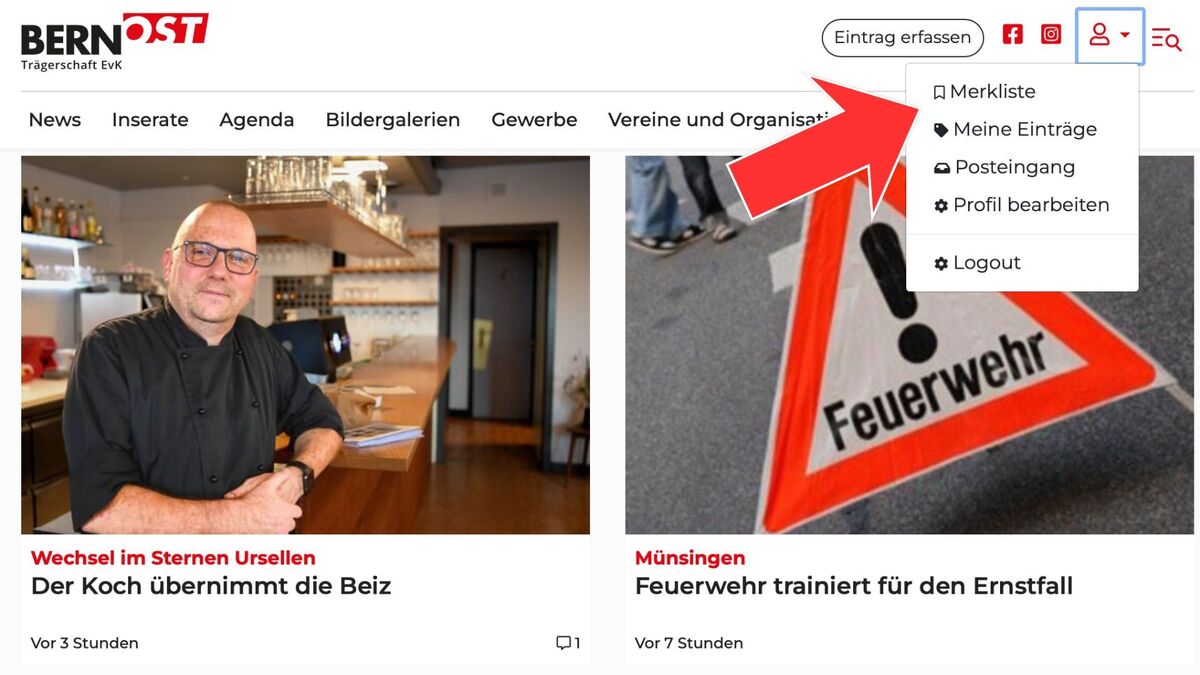Click the Posteingang inbox icon
1200x675 pixels.
click(941, 168)
